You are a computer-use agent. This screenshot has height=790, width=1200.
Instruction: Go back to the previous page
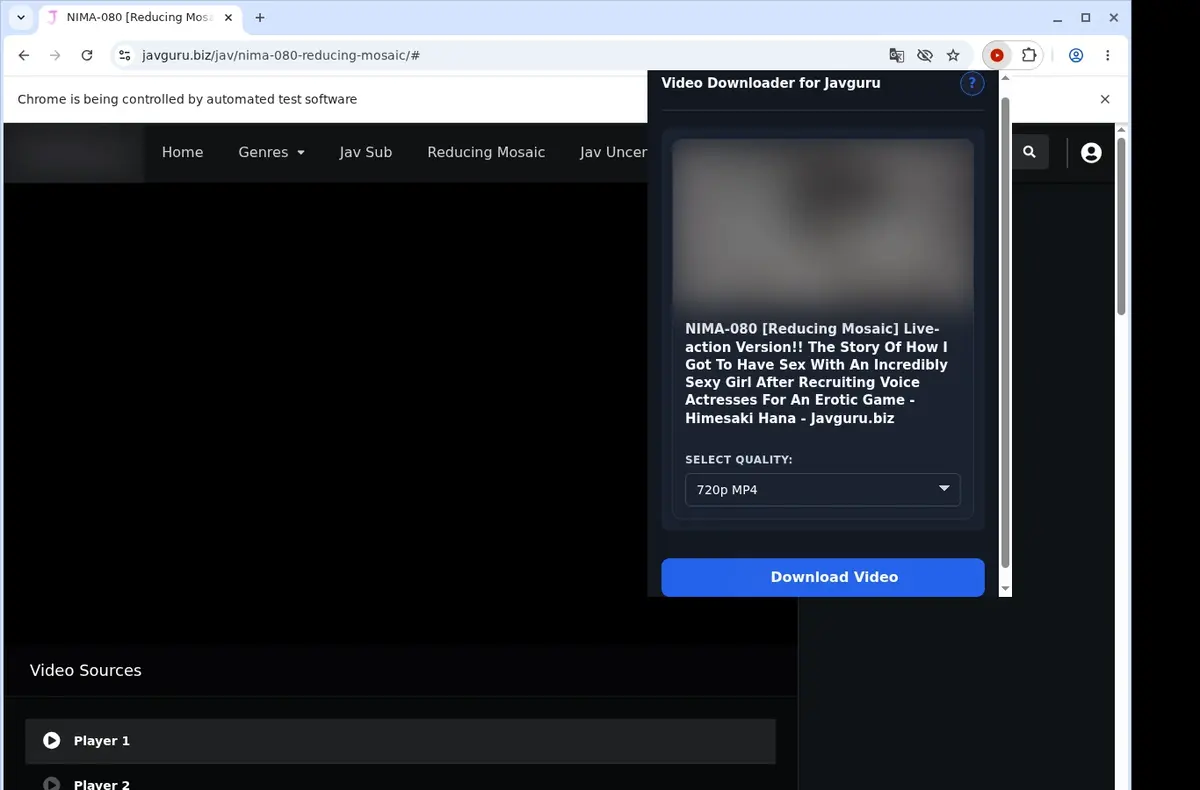pyautogui.click(x=24, y=55)
